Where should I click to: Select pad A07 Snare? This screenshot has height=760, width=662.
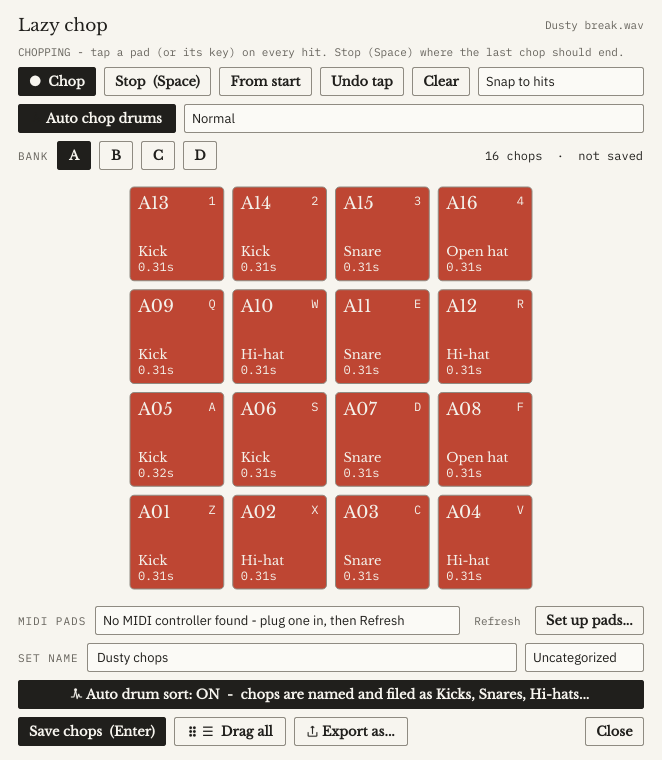(x=382, y=440)
